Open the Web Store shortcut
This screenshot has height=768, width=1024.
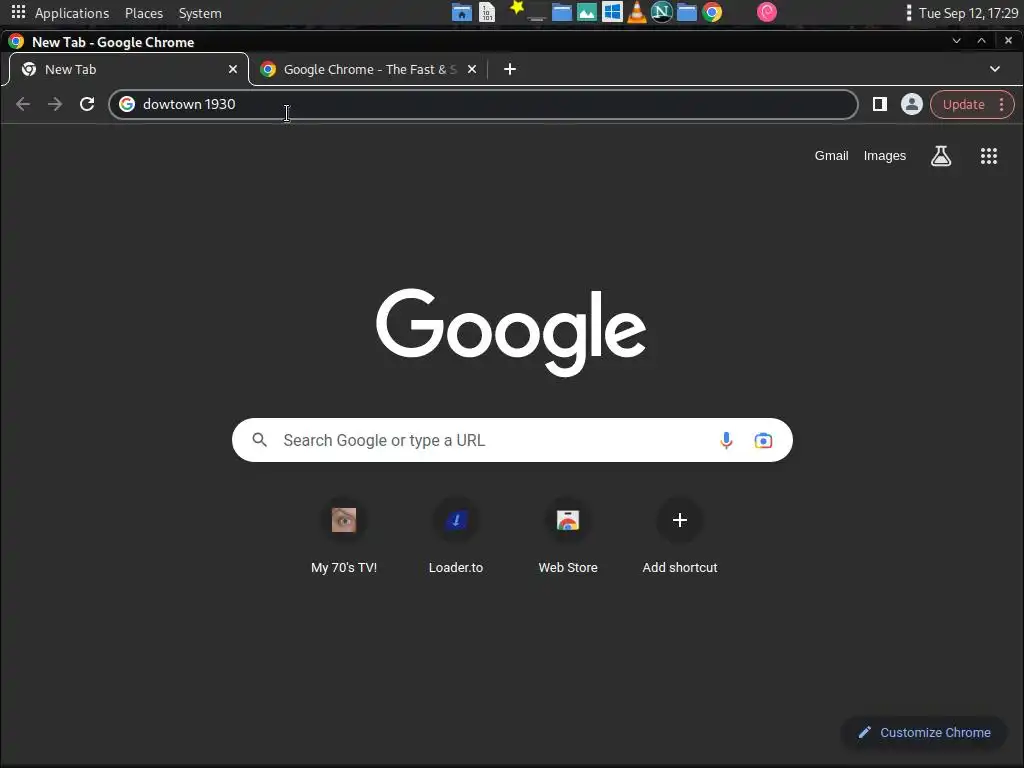(568, 538)
